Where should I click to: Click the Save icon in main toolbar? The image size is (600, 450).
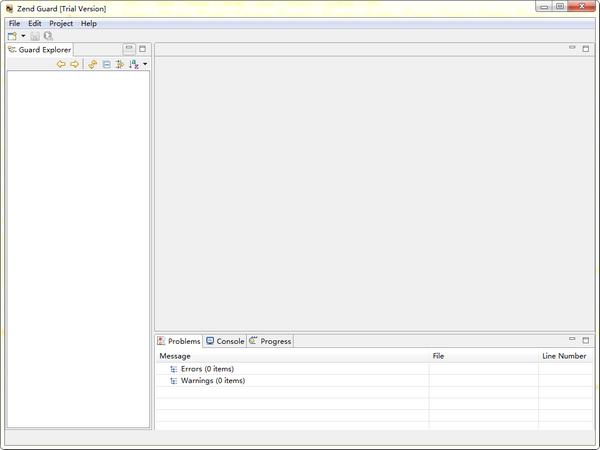click(35, 36)
